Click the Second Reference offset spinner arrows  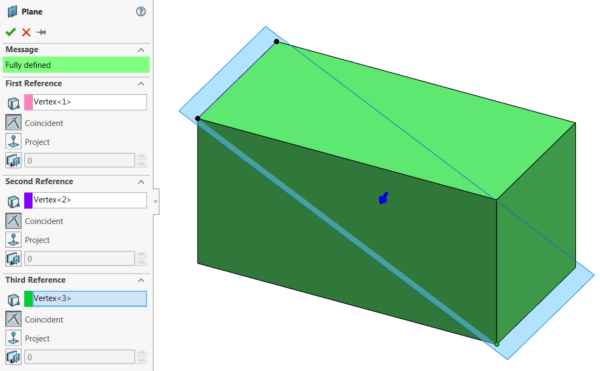point(142,259)
